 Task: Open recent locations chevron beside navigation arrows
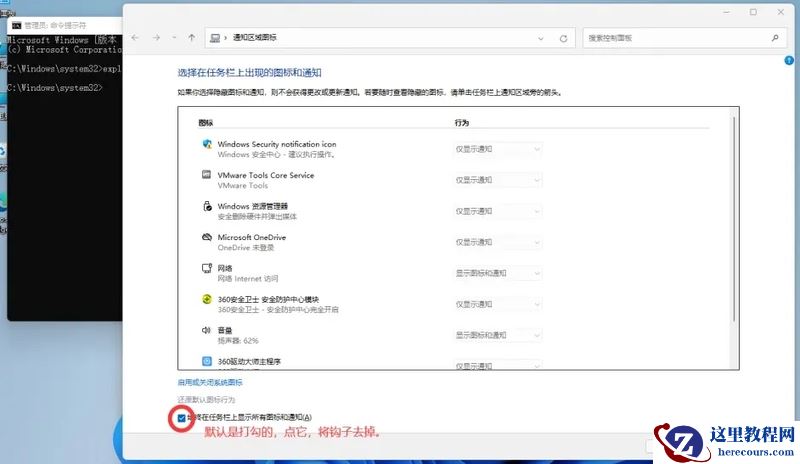174,38
